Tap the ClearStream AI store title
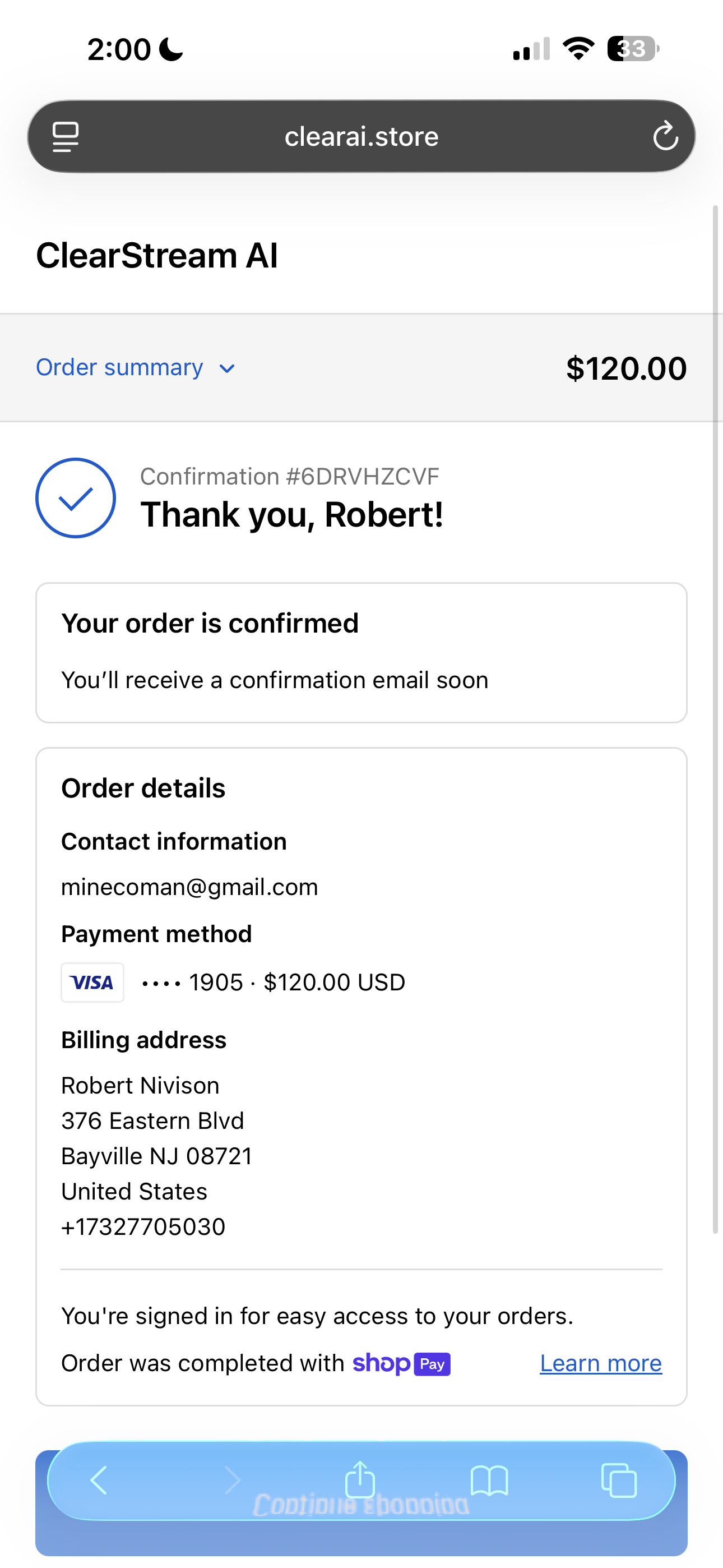Image resolution: width=723 pixels, height=1568 pixels. (157, 255)
